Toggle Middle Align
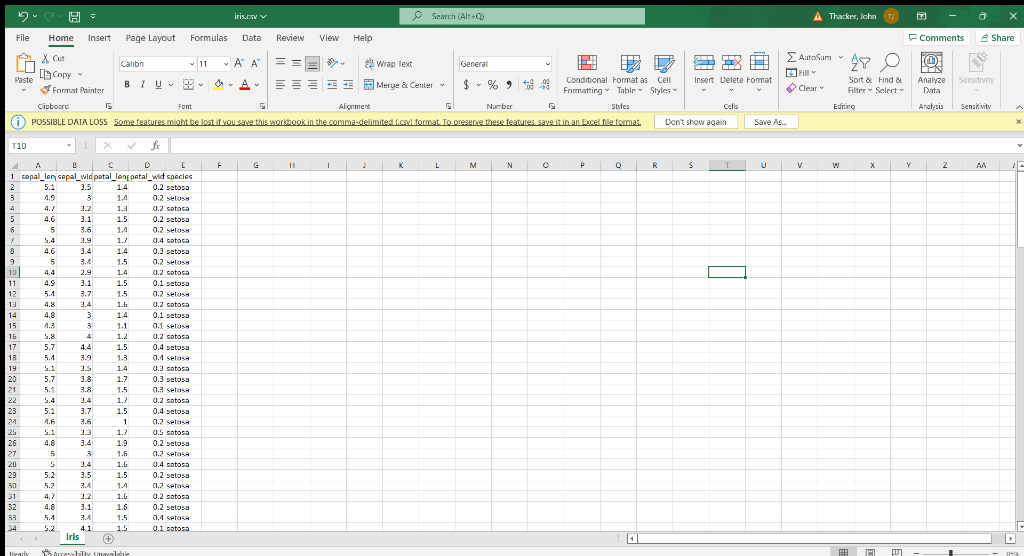Image resolution: width=1024 pixels, height=556 pixels. pos(296,63)
